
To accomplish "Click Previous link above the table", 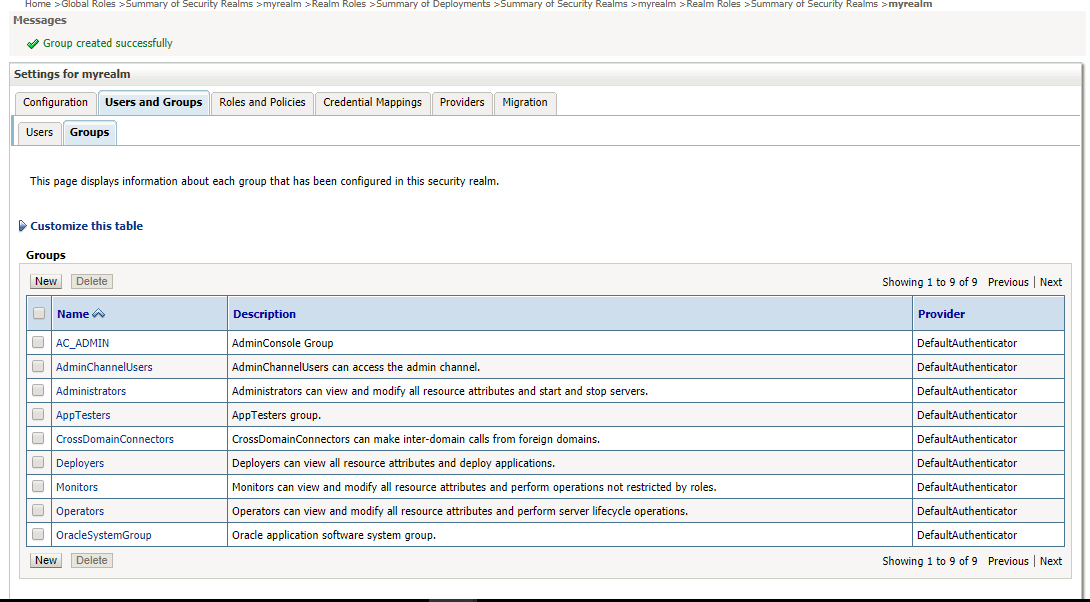I will click(x=1008, y=282).
